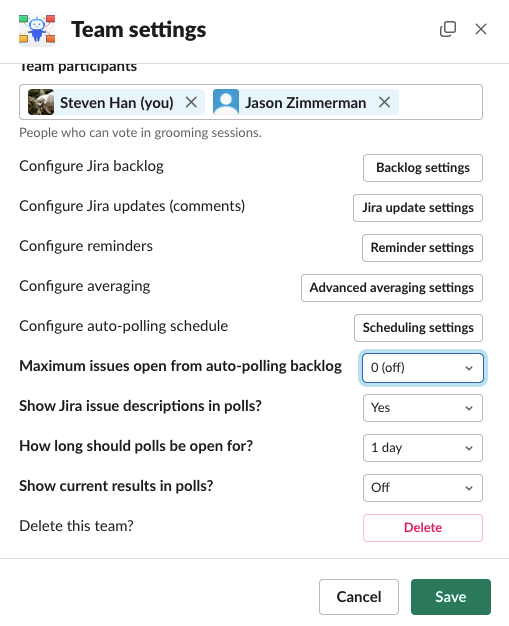Remove Steven Han from participants

click(191, 102)
